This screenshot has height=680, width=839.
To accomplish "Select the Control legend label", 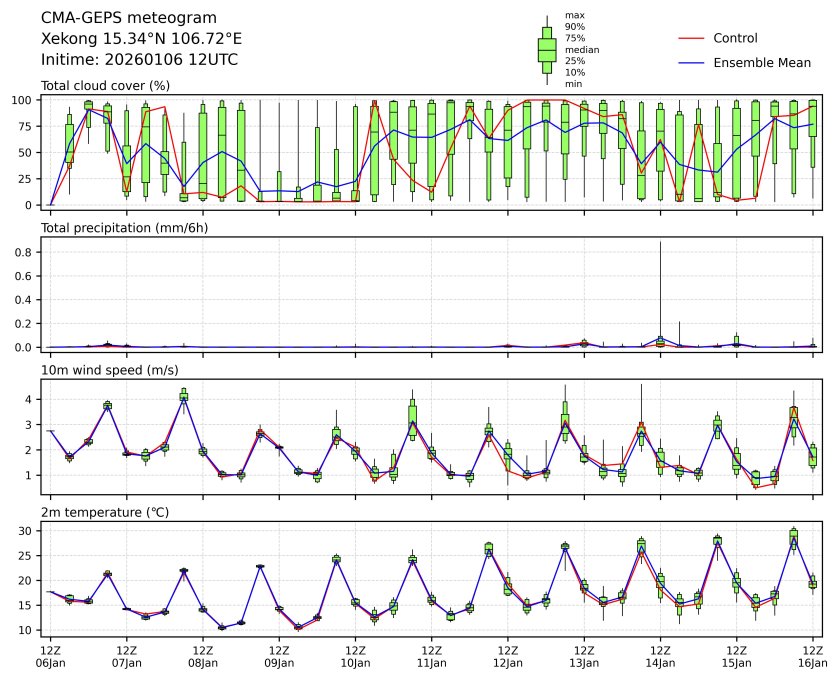I will click(x=735, y=38).
